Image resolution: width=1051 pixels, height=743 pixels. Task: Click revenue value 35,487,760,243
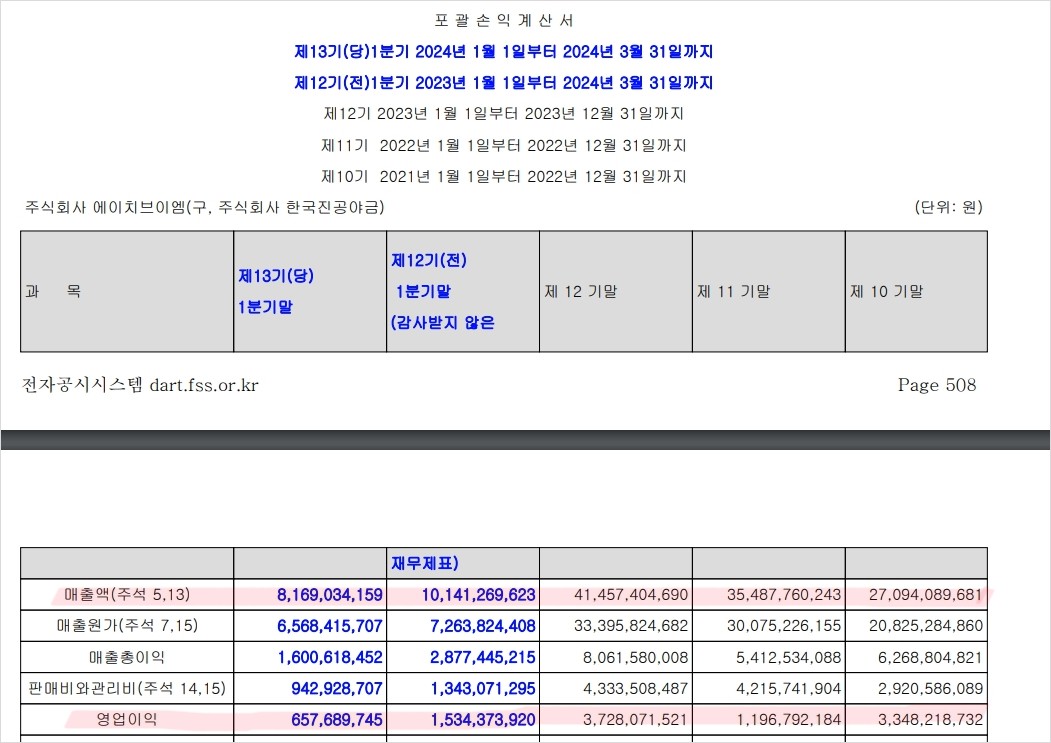[784, 595]
